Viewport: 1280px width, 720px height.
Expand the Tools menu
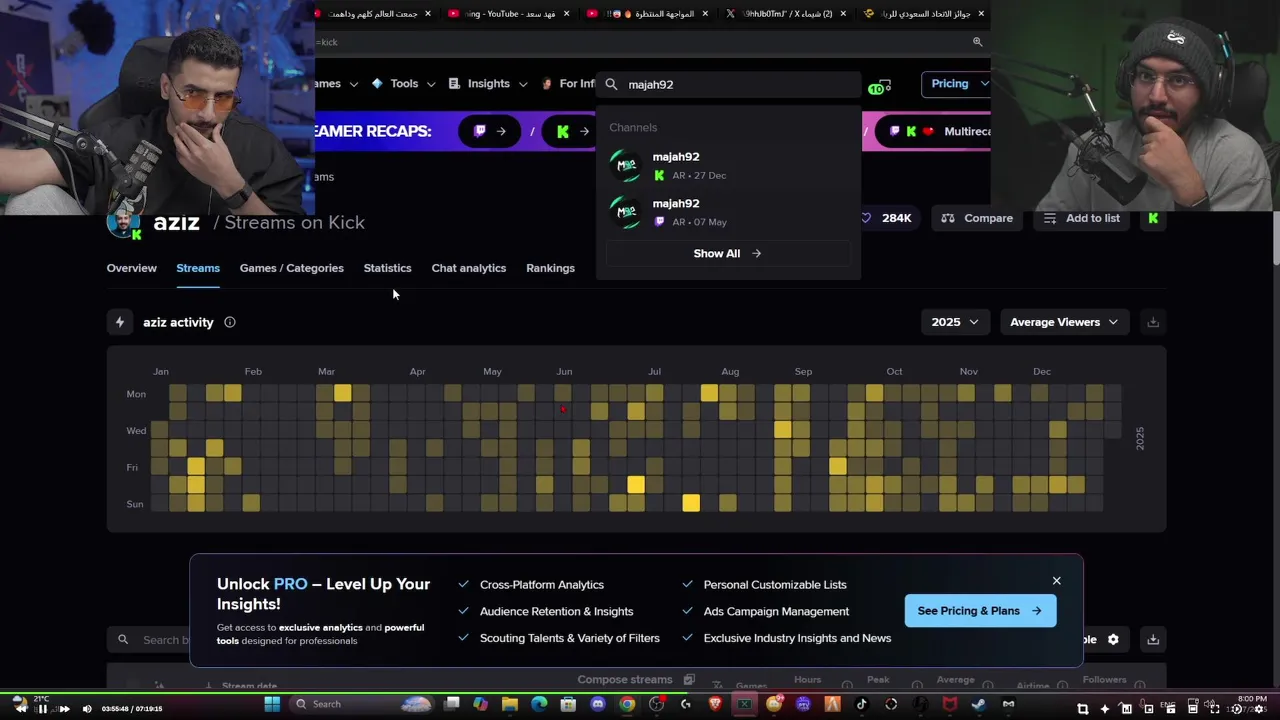click(404, 84)
